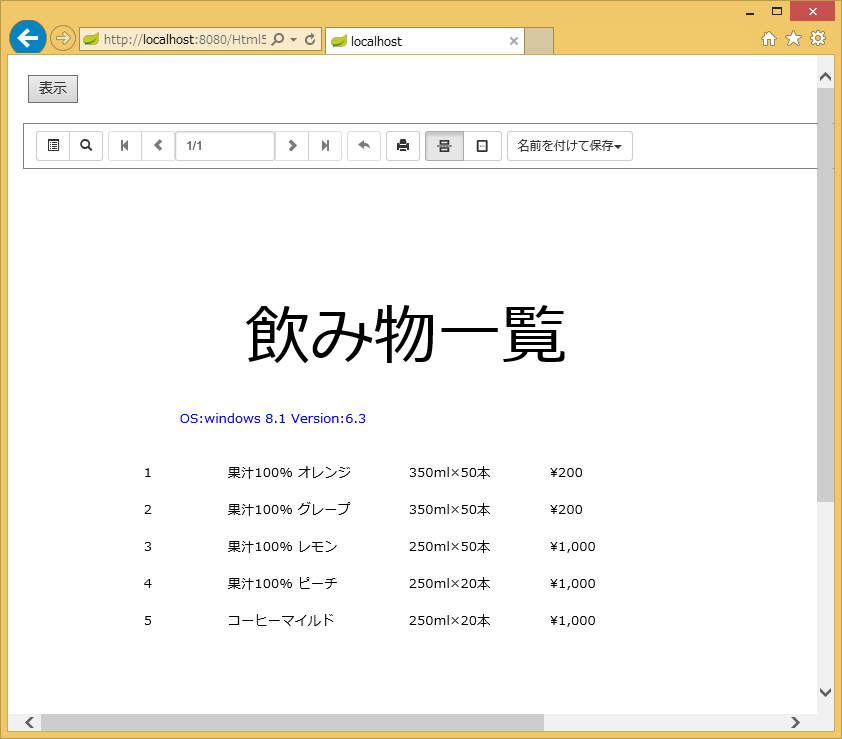Screen dimensions: 842x739
Task: Go to next report page
Action: [292, 146]
